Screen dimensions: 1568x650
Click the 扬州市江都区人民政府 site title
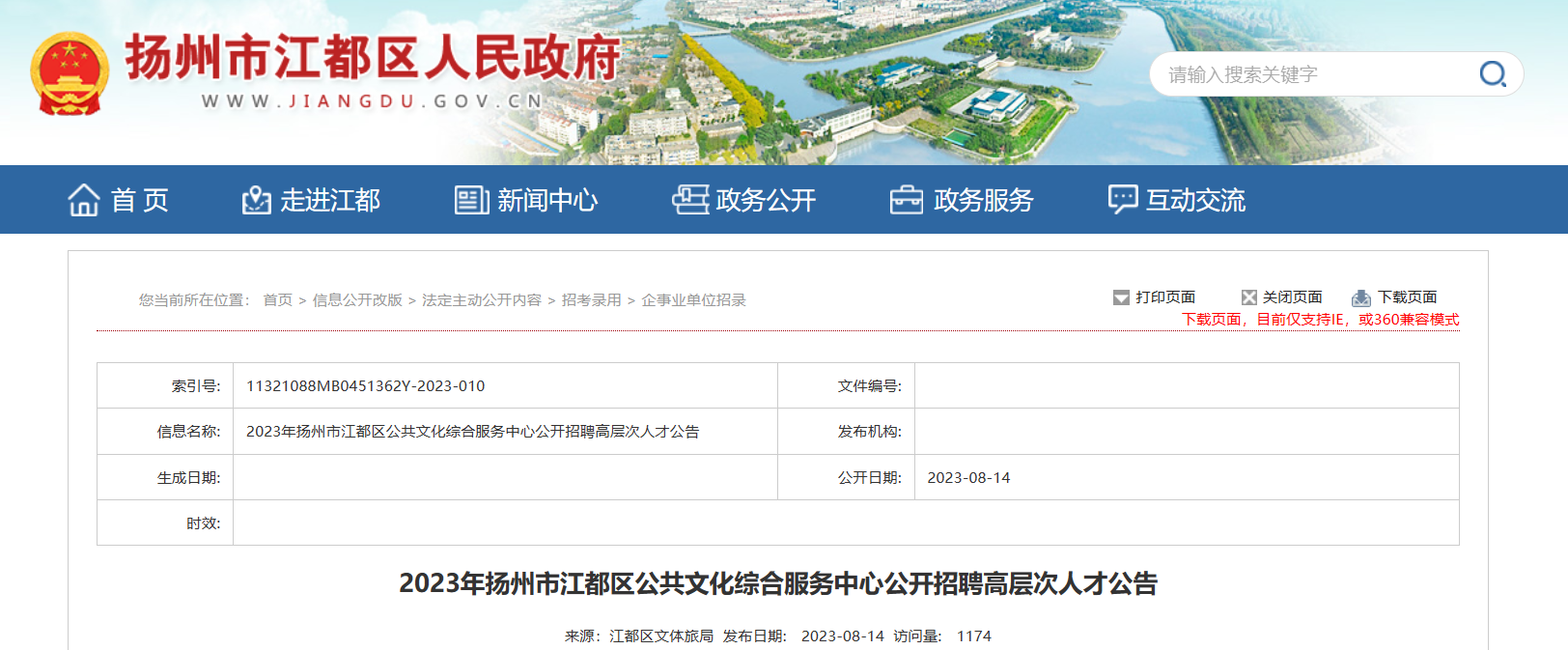pyautogui.click(x=373, y=58)
